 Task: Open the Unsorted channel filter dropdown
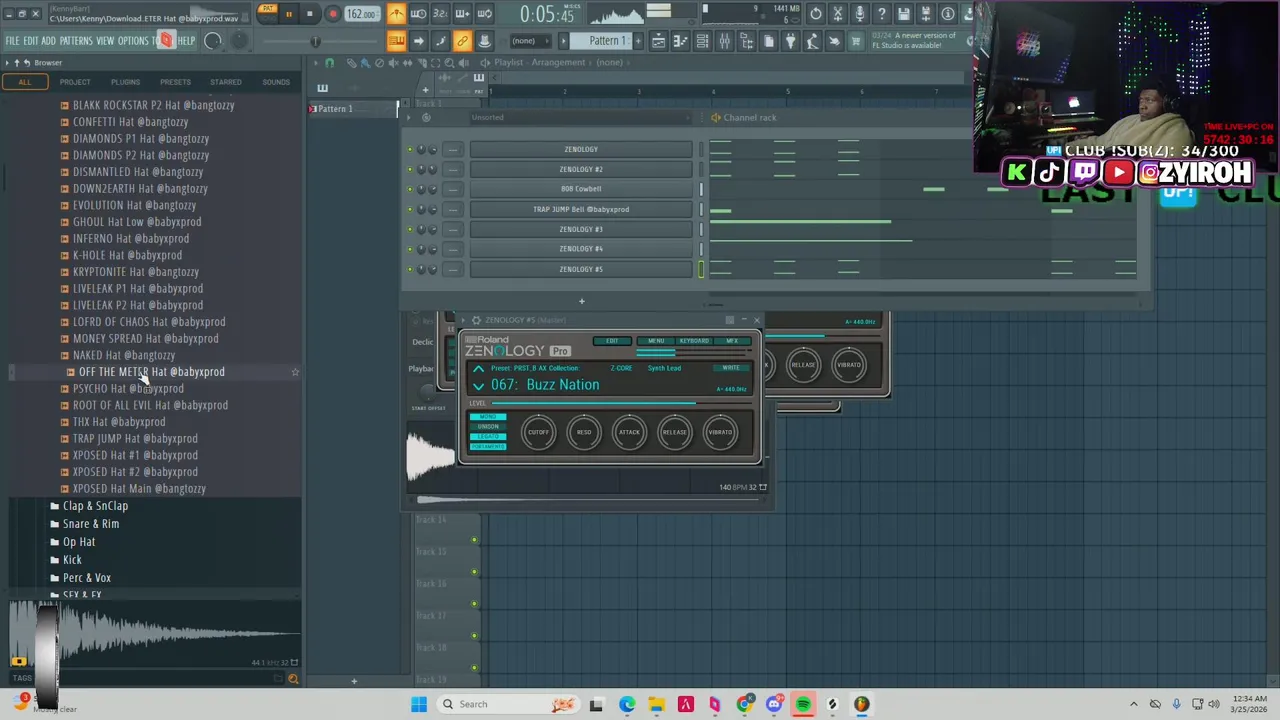(580, 117)
